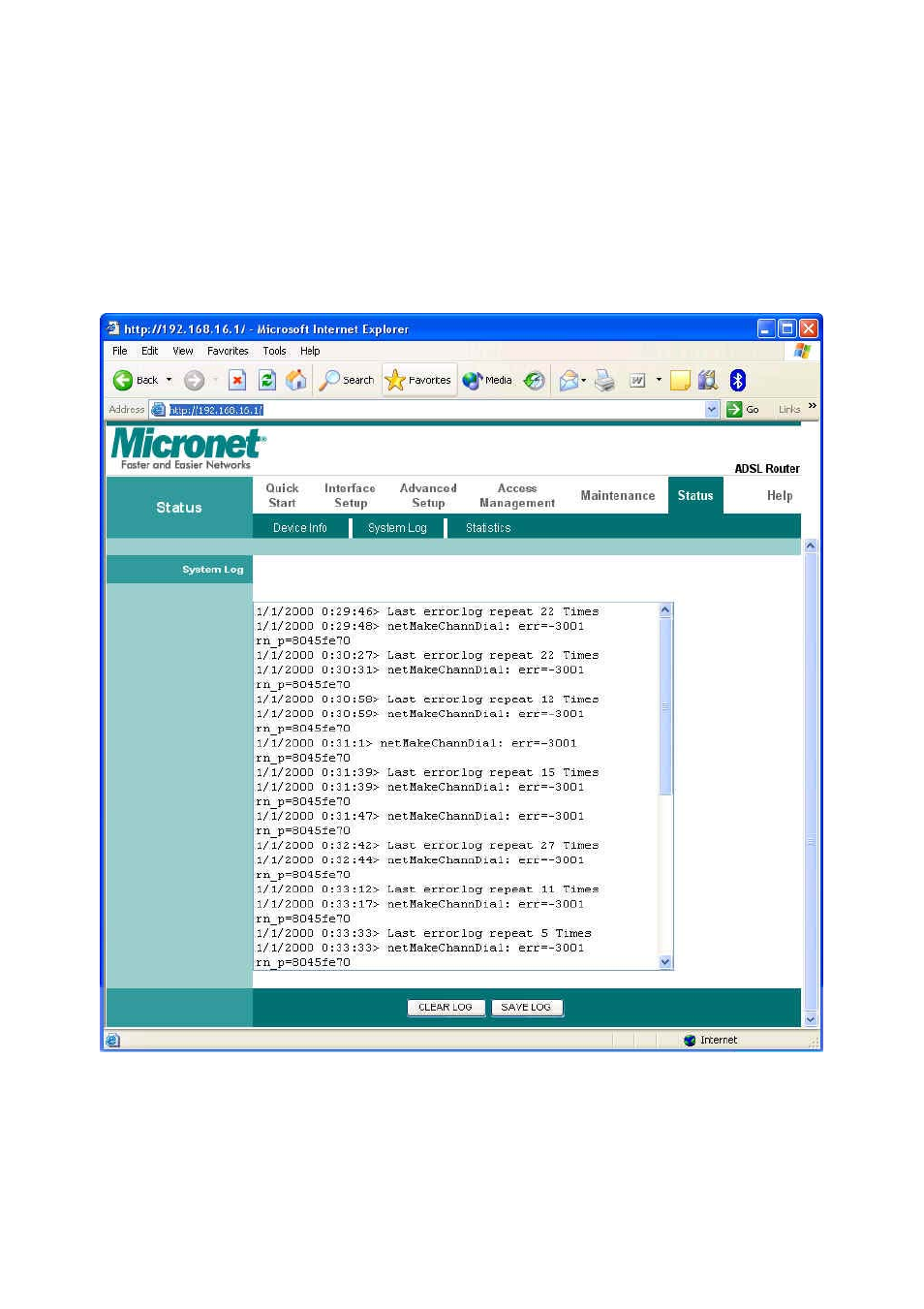Image resolution: width=924 pixels, height=1309 pixels.
Task: Select the Status tab
Action: tap(695, 495)
